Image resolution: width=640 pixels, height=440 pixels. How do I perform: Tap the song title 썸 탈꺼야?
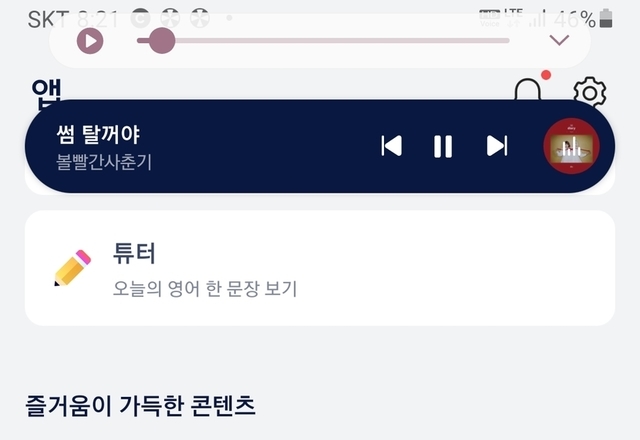point(98,134)
